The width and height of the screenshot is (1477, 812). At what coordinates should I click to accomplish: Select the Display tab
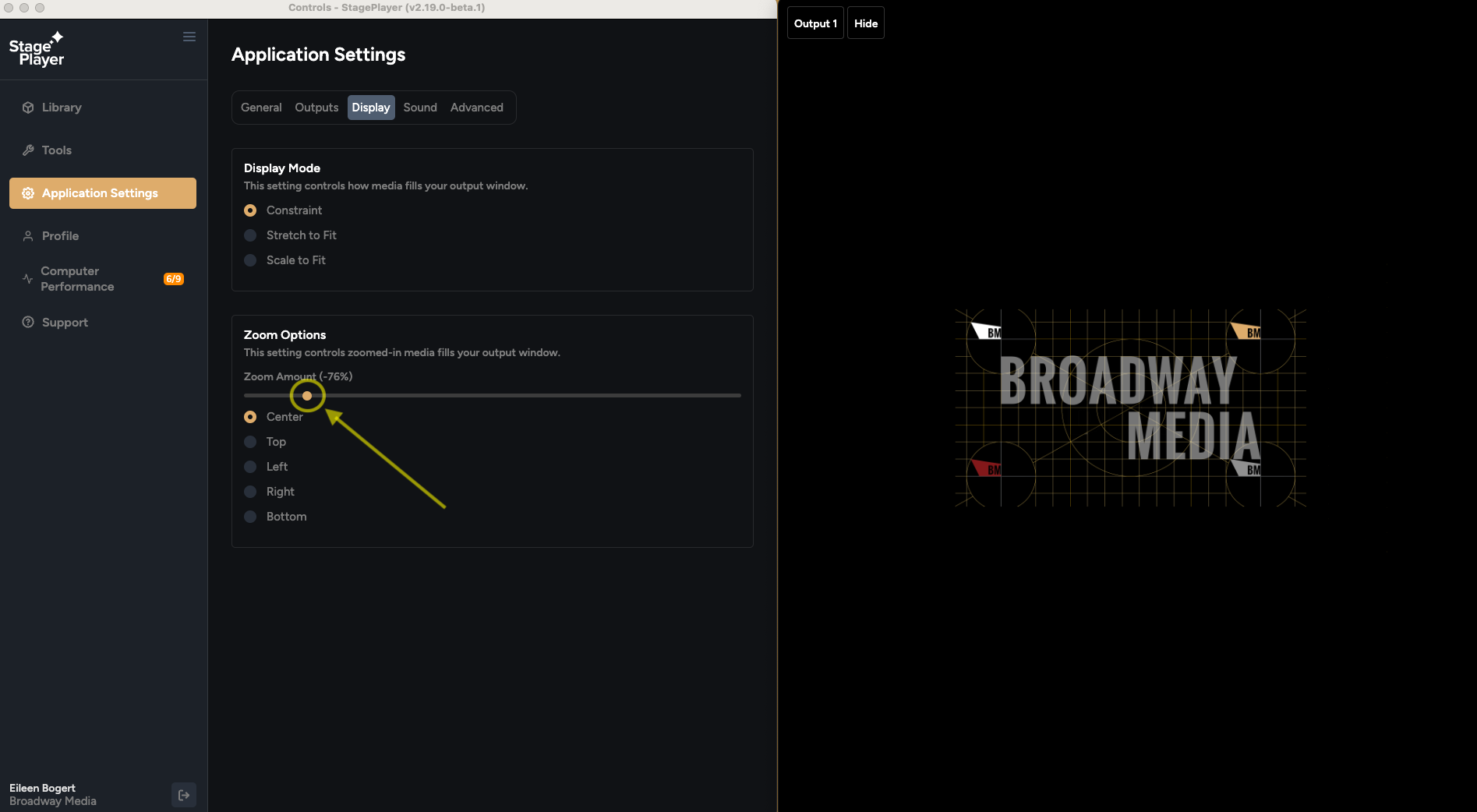point(371,108)
